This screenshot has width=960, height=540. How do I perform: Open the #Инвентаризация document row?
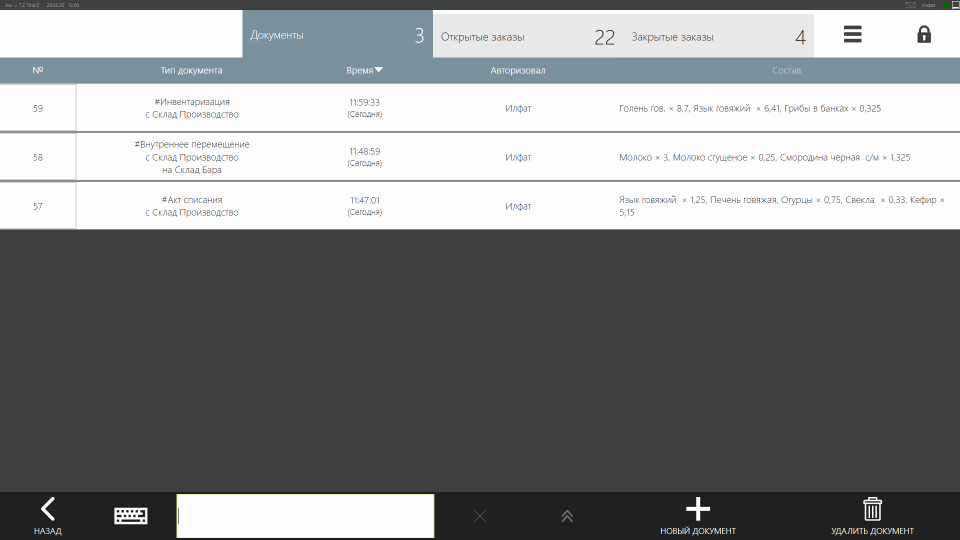[192, 108]
